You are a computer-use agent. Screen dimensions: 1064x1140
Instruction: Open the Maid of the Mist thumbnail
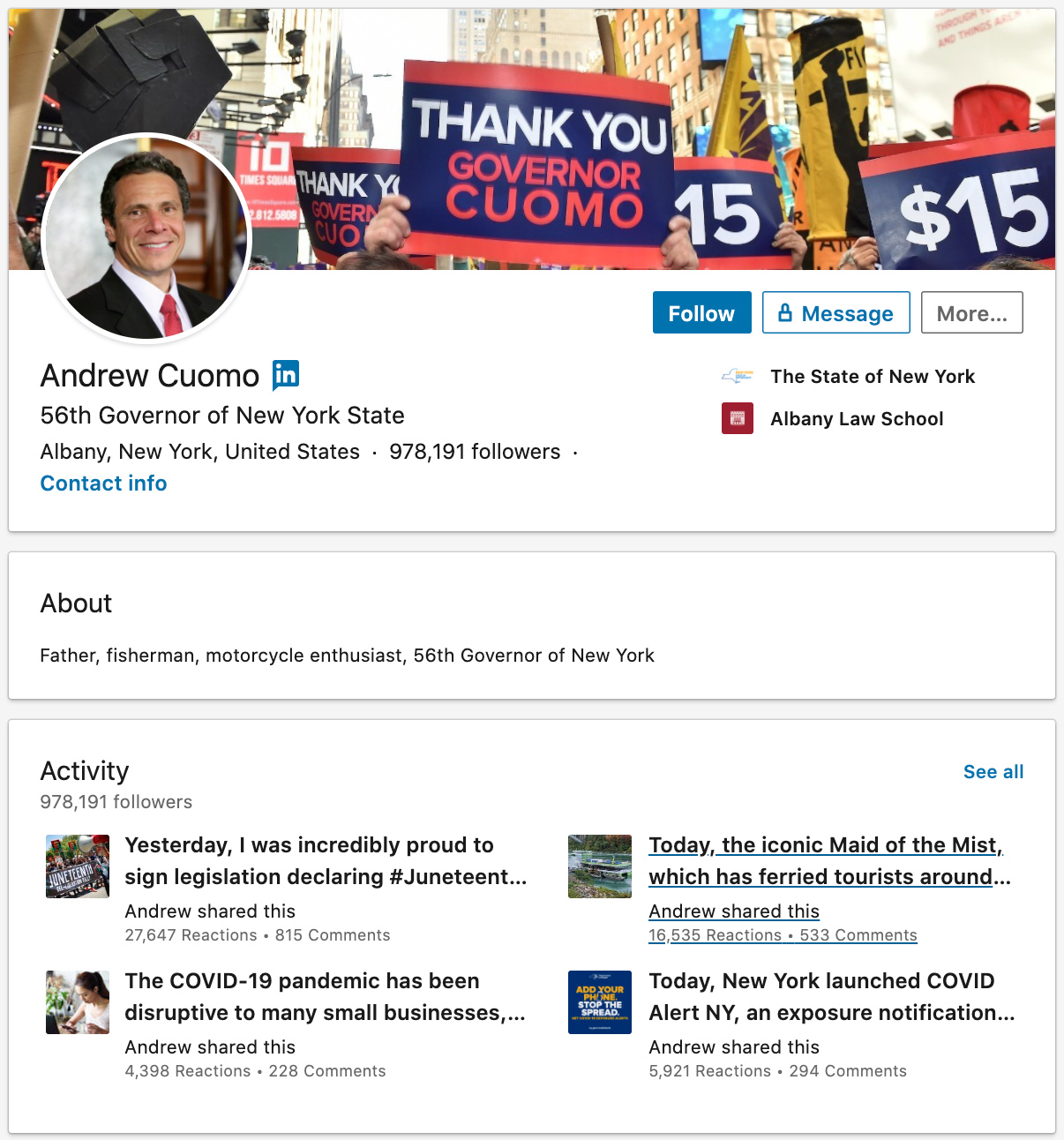[600, 866]
